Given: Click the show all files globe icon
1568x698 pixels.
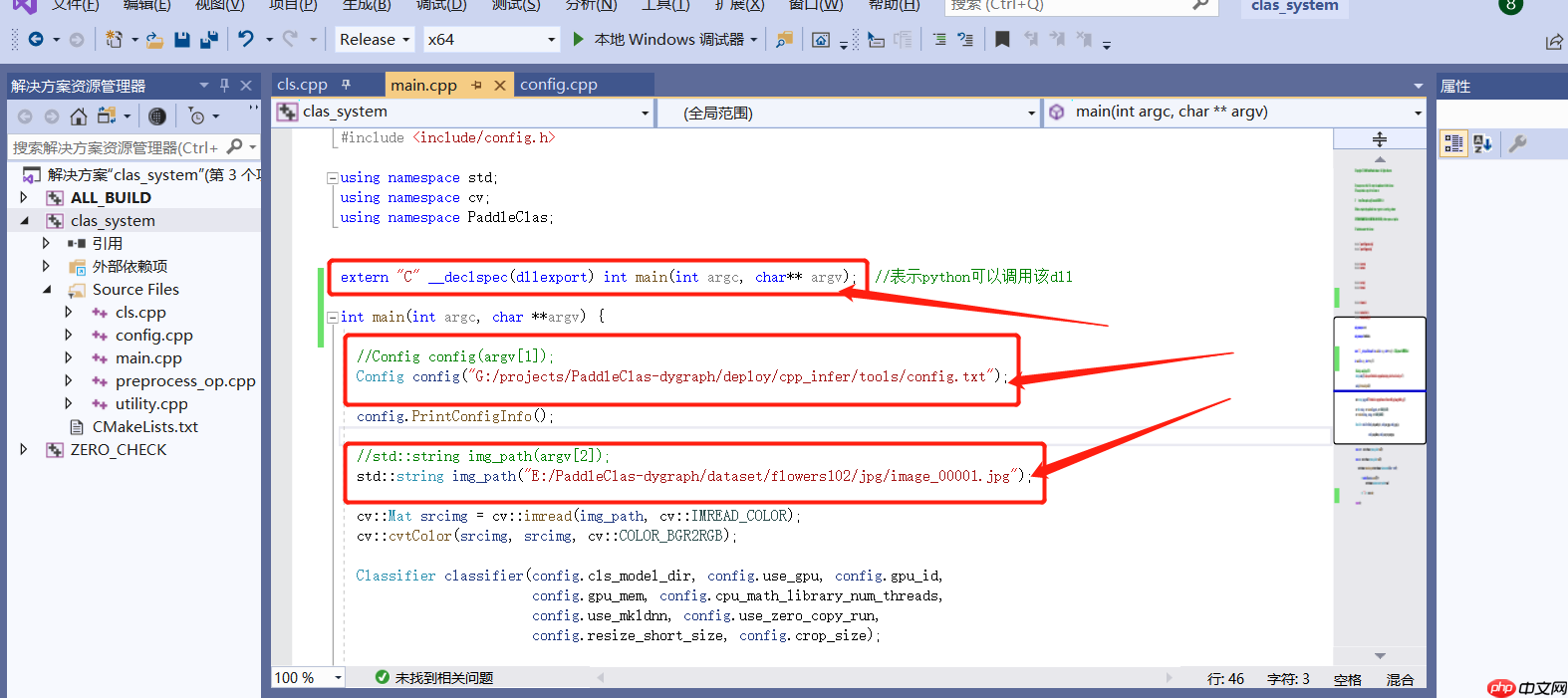Looking at the screenshot, I should [157, 116].
